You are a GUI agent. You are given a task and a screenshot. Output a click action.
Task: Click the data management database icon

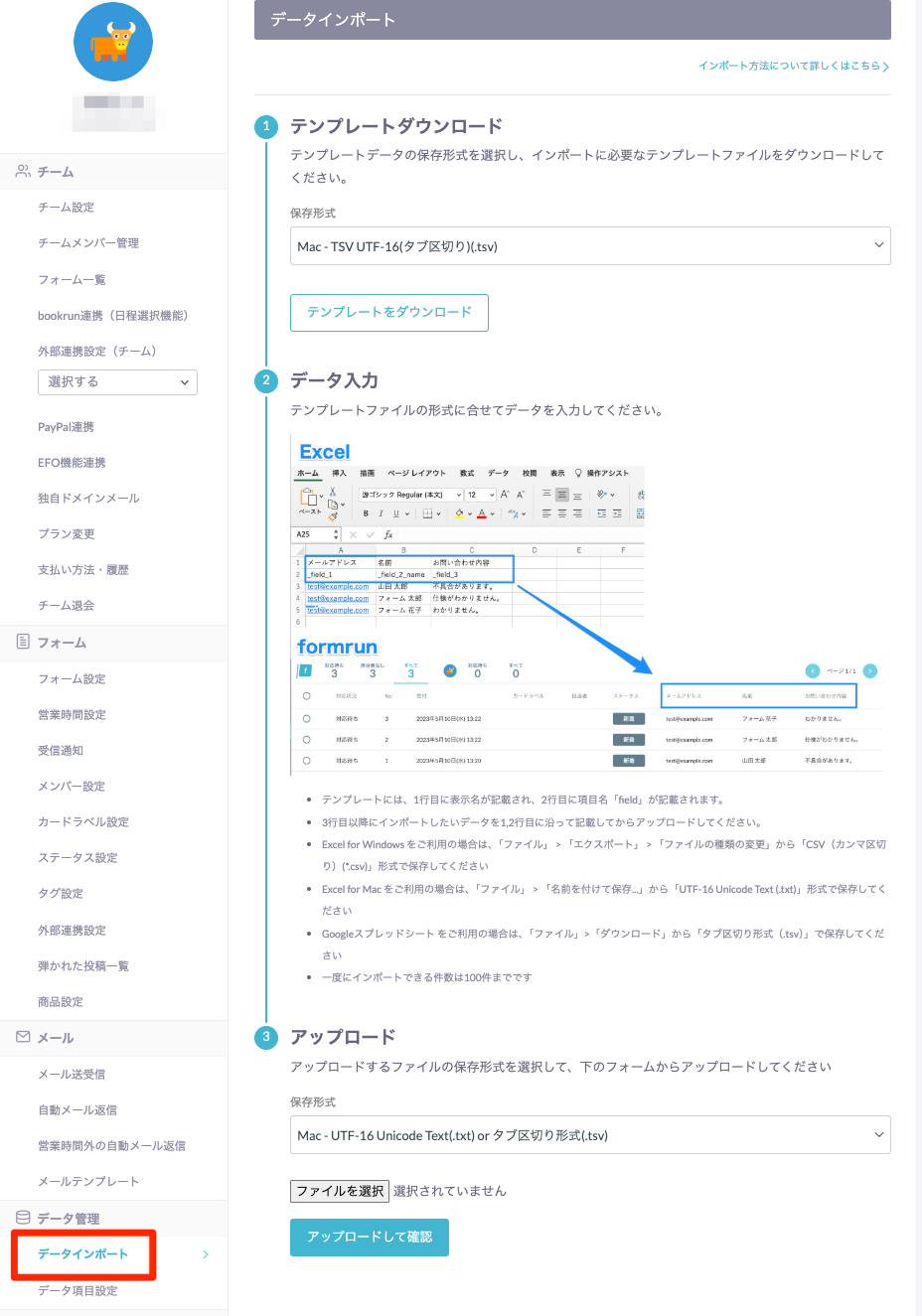[x=22, y=1218]
